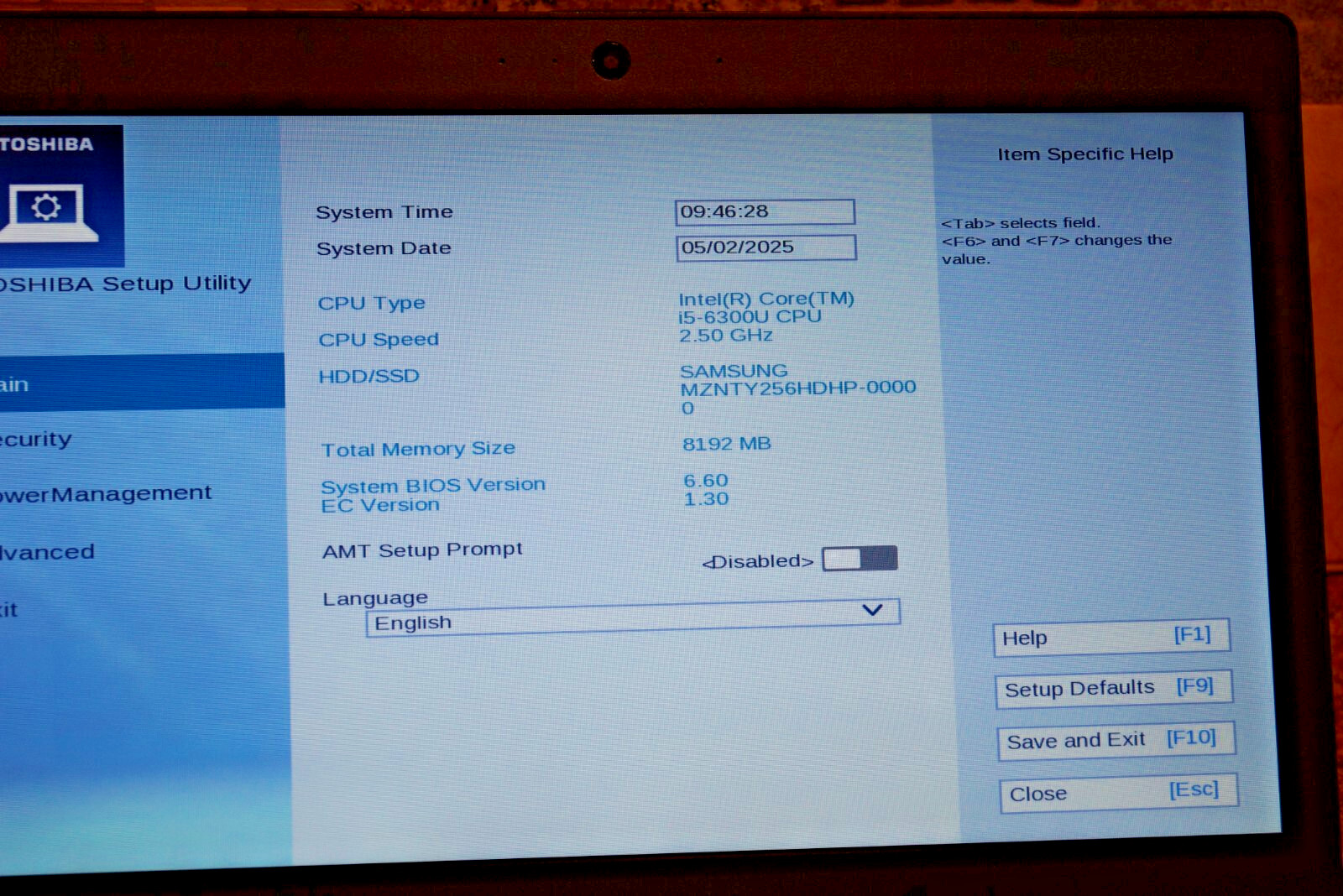Select the System Date field 05/02/2025
The width and height of the screenshot is (1343, 896).
pyautogui.click(x=766, y=247)
